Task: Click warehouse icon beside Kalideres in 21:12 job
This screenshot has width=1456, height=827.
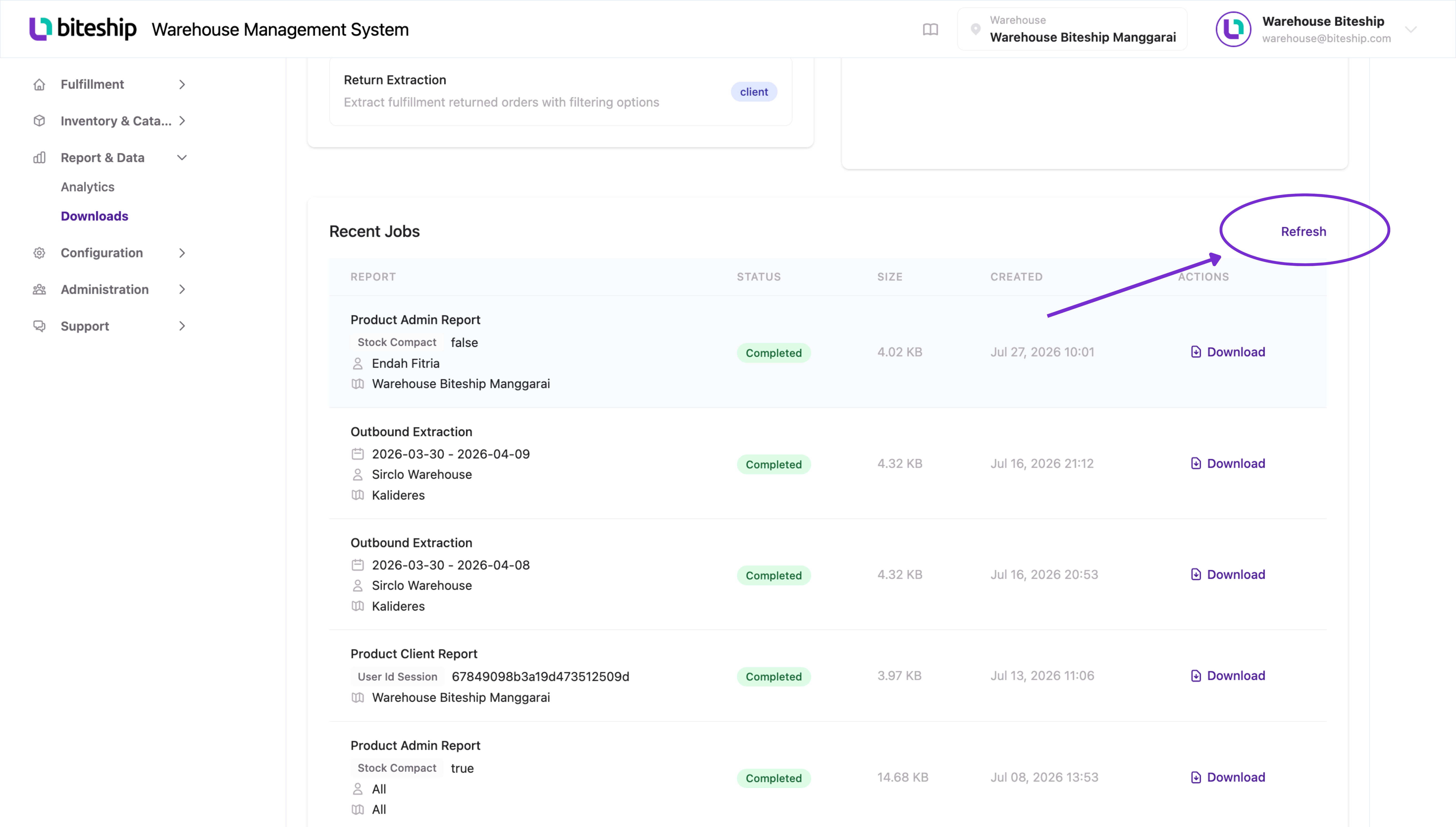Action: tap(358, 495)
